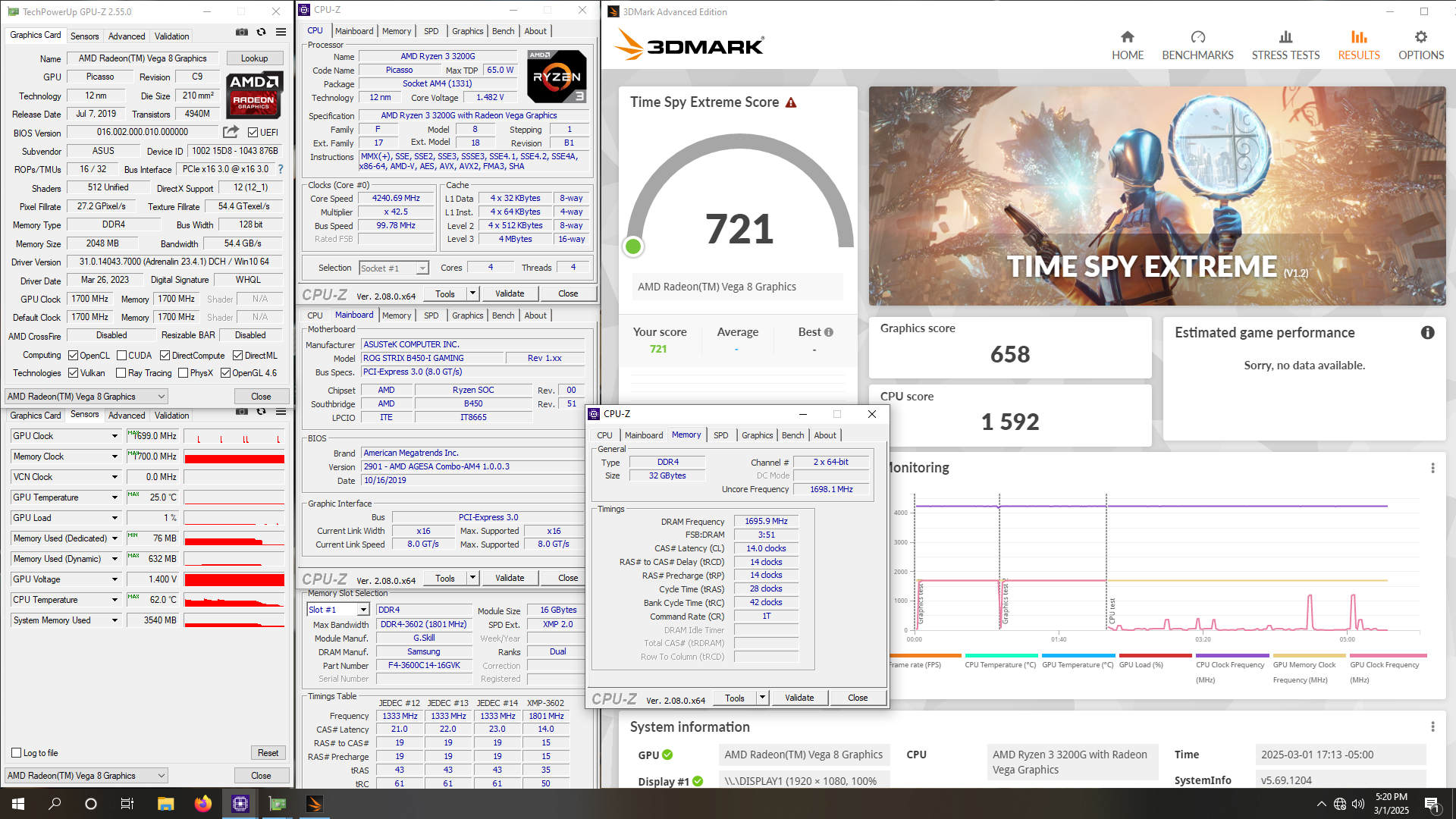Image resolution: width=1456 pixels, height=819 pixels.
Task: Click Time Spy Extreme banner image
Action: click(x=1157, y=196)
